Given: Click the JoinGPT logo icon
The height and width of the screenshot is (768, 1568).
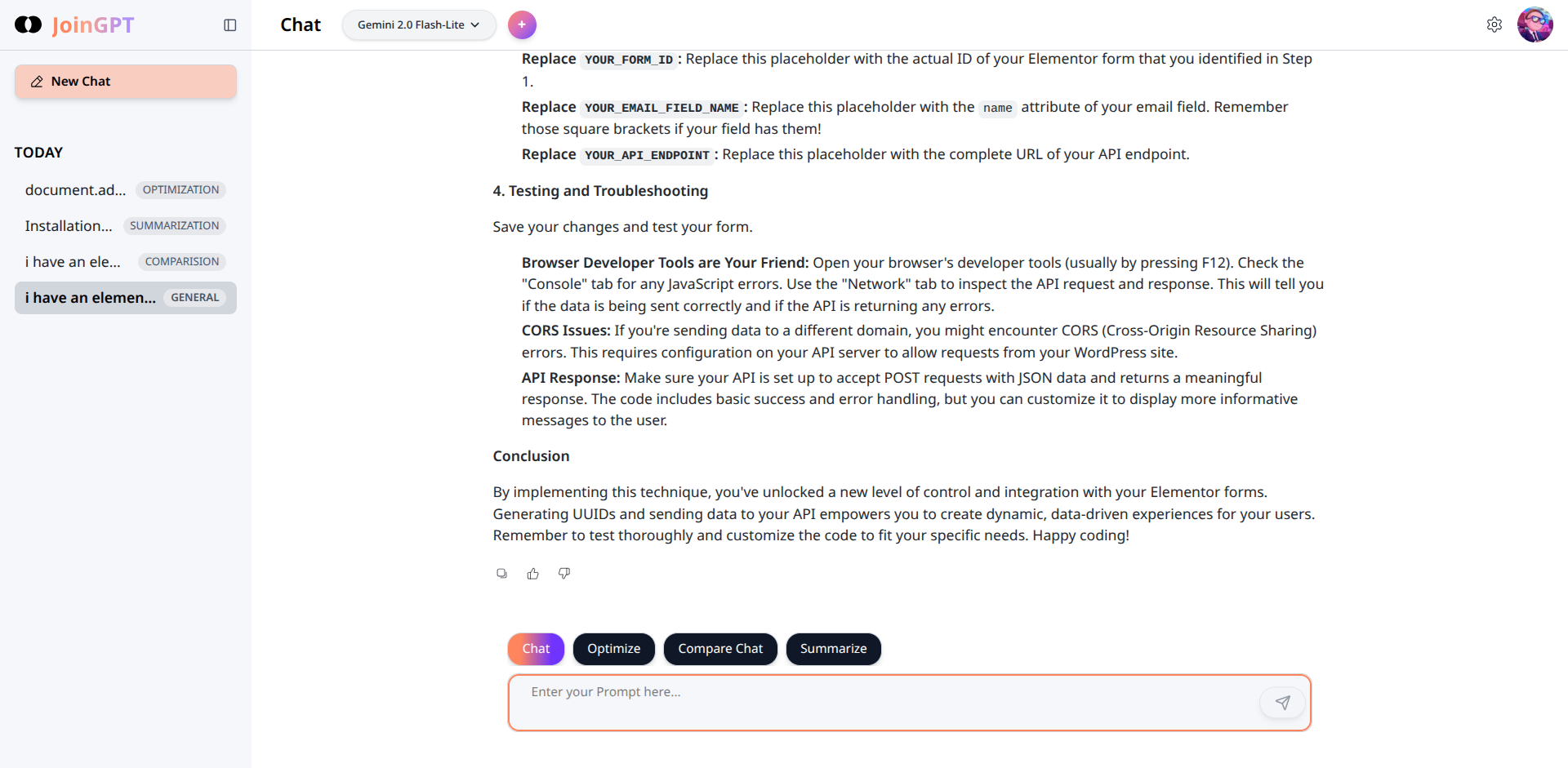Looking at the screenshot, I should click(29, 24).
